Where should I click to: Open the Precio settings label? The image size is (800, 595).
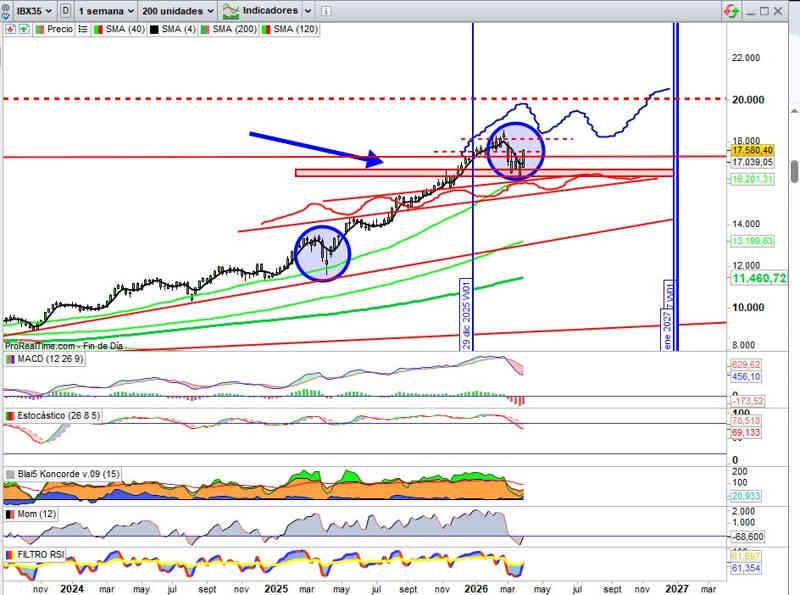click(59, 29)
